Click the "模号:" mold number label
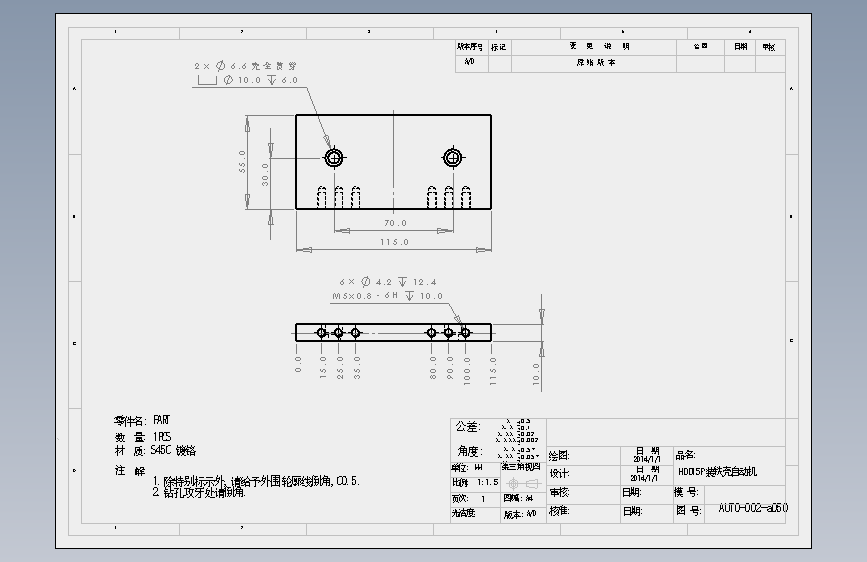 [686, 492]
